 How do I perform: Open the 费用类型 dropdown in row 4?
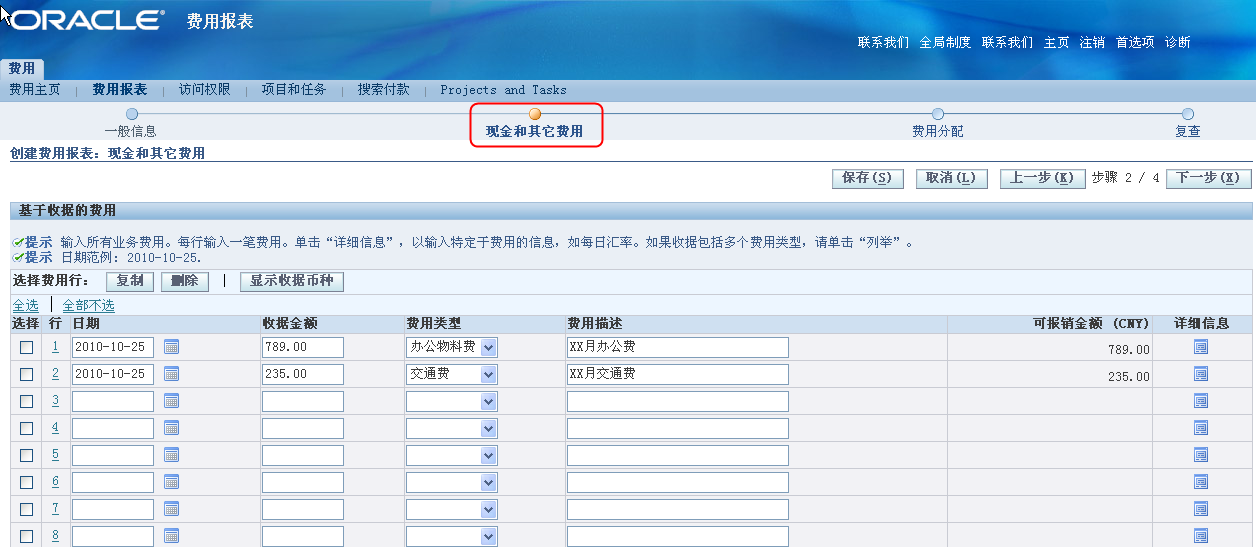pyautogui.click(x=452, y=428)
